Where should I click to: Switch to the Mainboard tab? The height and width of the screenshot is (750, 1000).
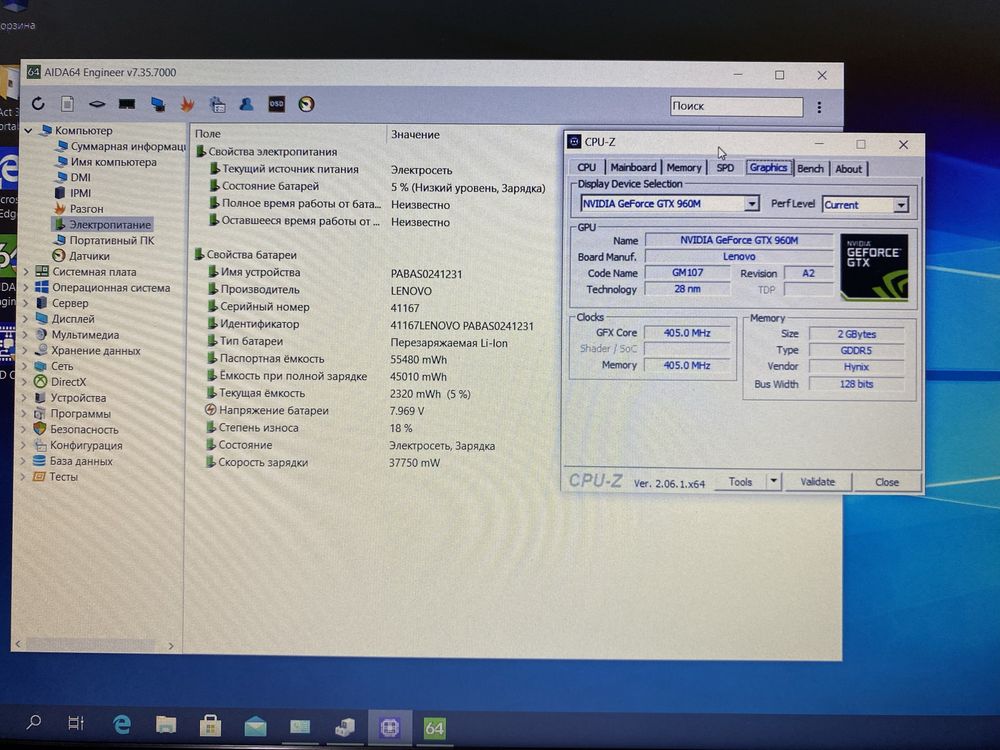633,167
